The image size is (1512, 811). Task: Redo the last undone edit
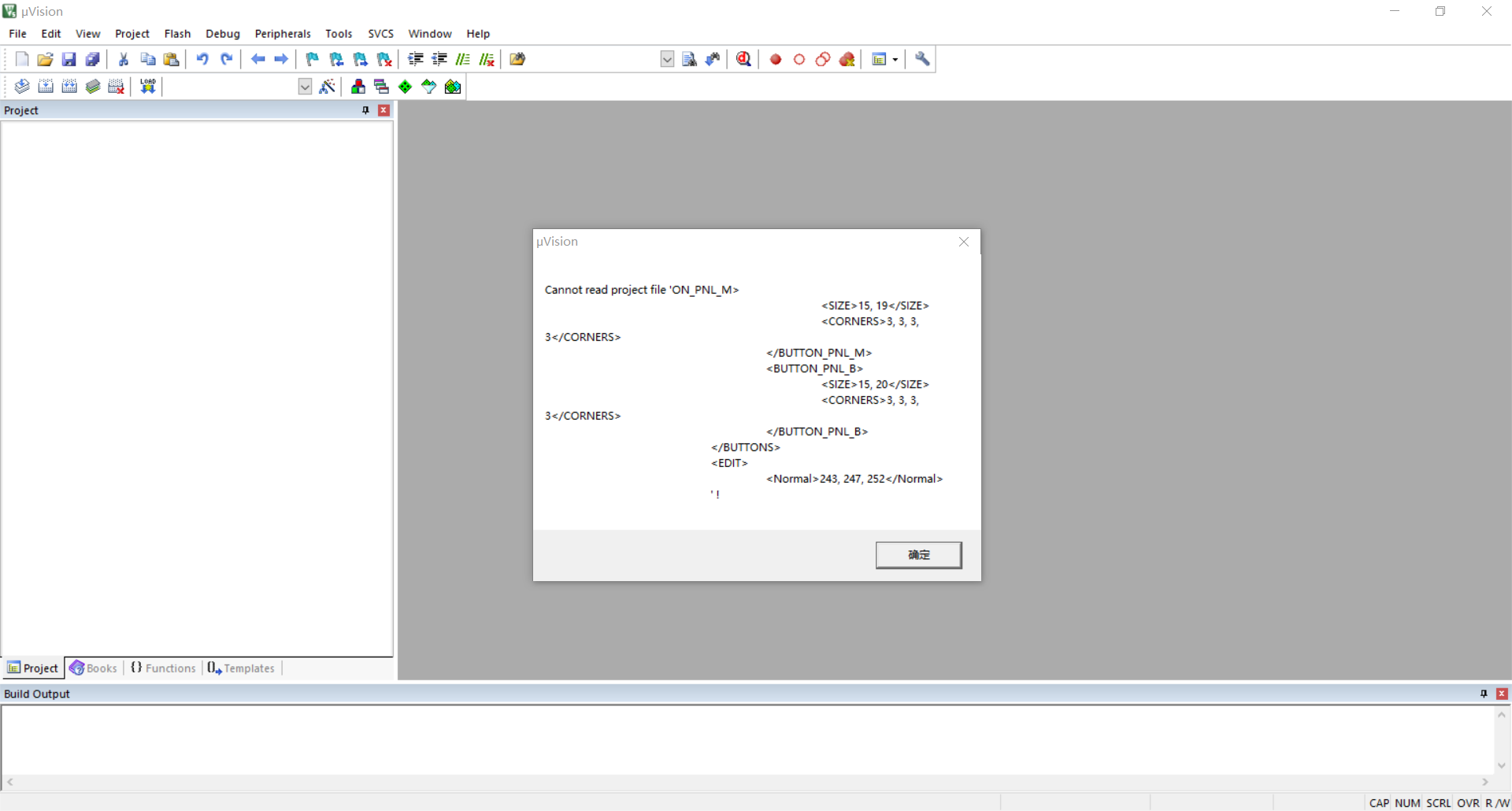[226, 59]
